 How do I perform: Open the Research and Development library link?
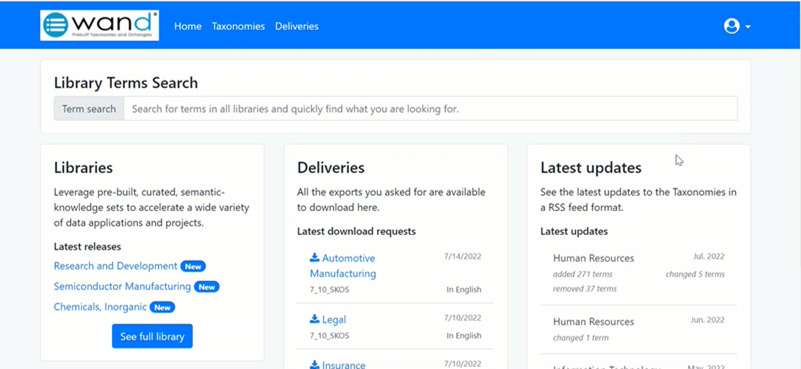tap(115, 266)
